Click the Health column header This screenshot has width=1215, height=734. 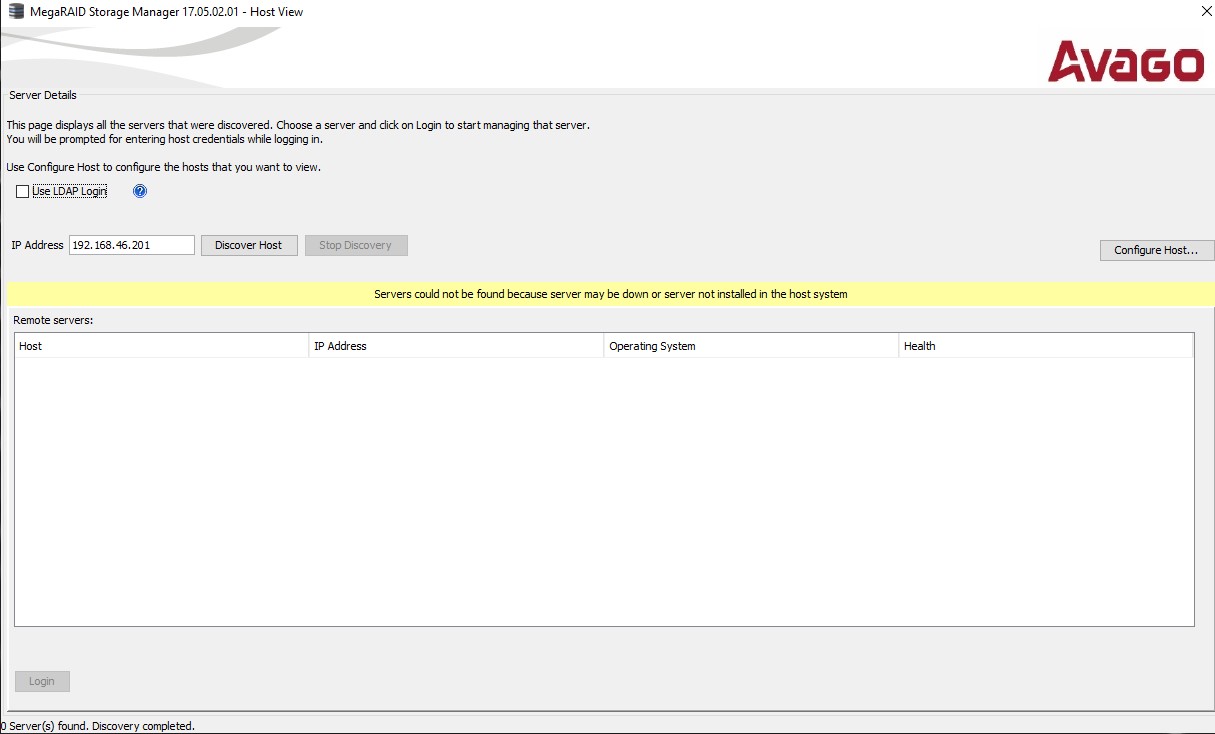(x=1046, y=346)
